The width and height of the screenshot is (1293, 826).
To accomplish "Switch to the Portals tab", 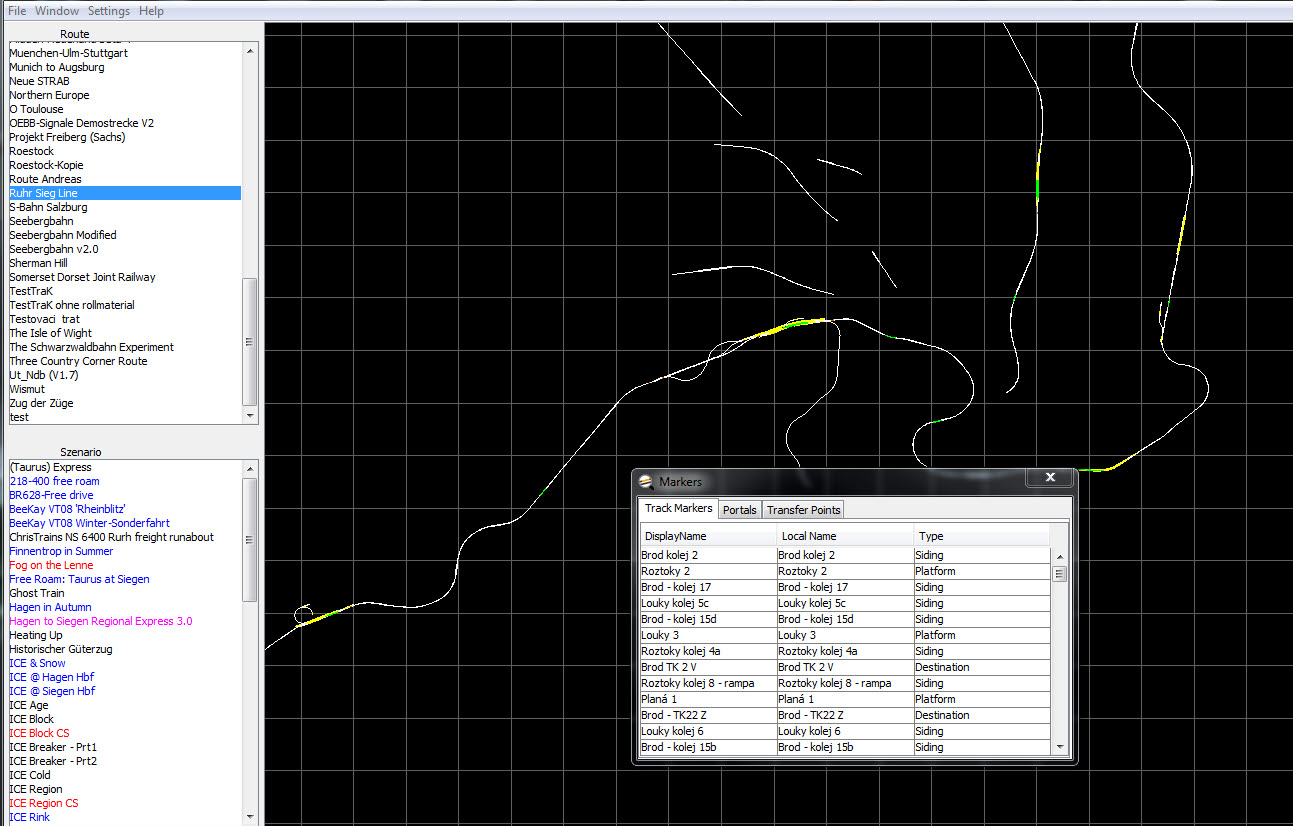I will tap(740, 510).
